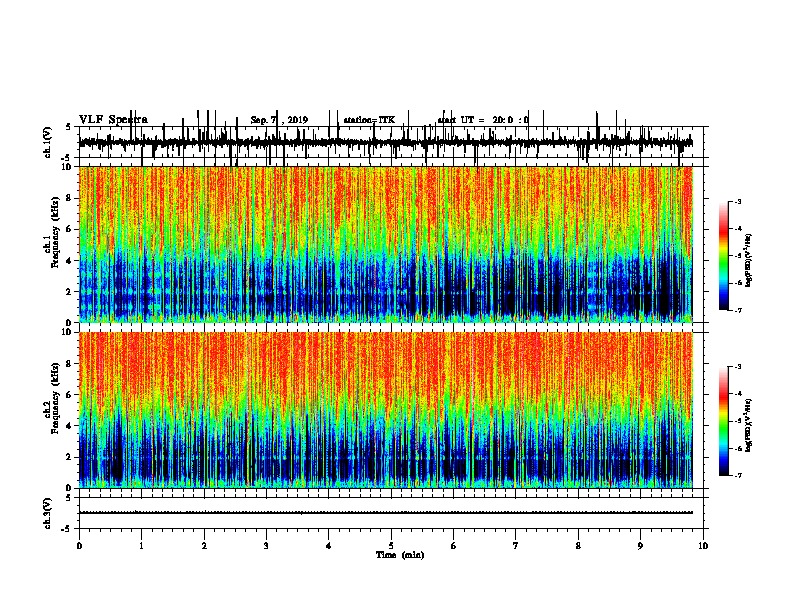792x612 pixels.
Task: Click the ch.2 spectrogram panel
Action: coord(385,410)
